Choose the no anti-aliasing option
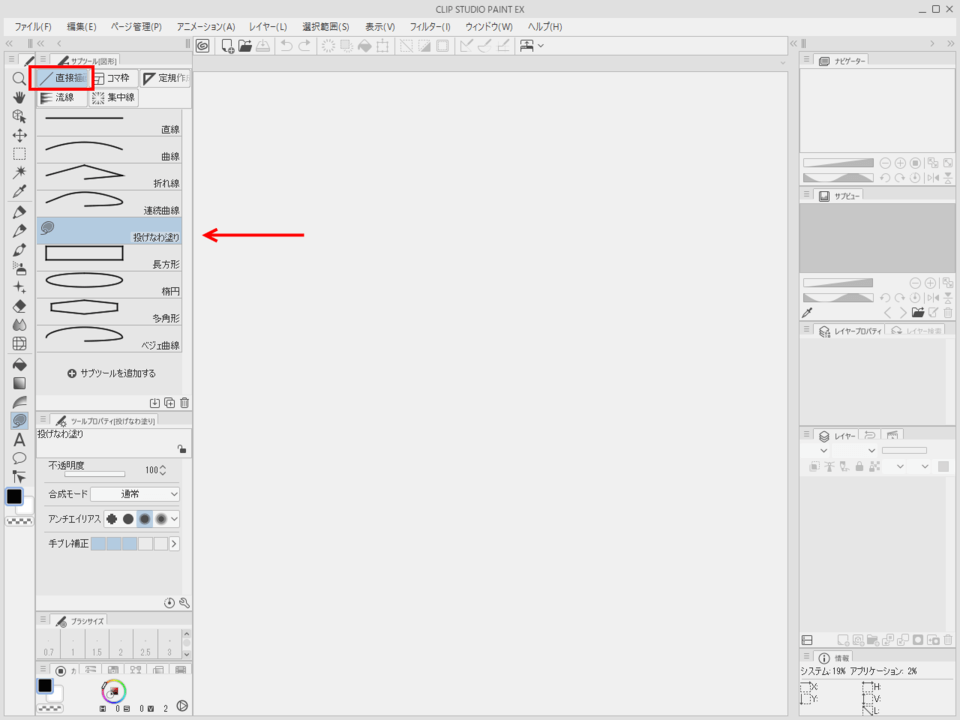 pyautogui.click(x=111, y=519)
